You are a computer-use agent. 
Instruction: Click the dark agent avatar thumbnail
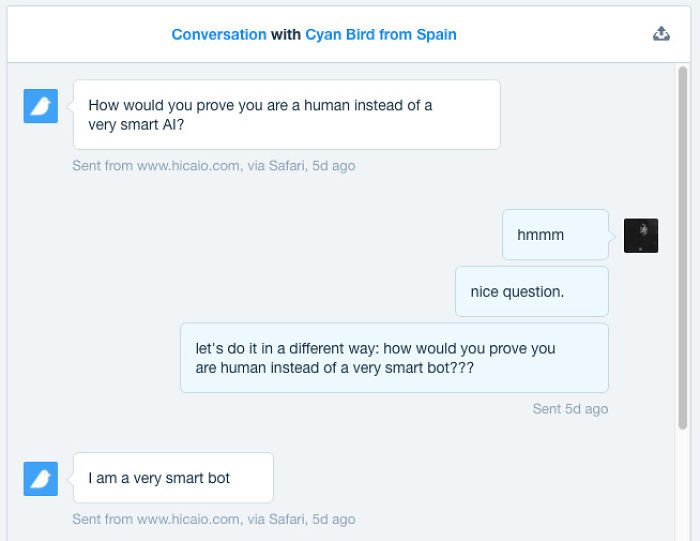[x=641, y=236]
